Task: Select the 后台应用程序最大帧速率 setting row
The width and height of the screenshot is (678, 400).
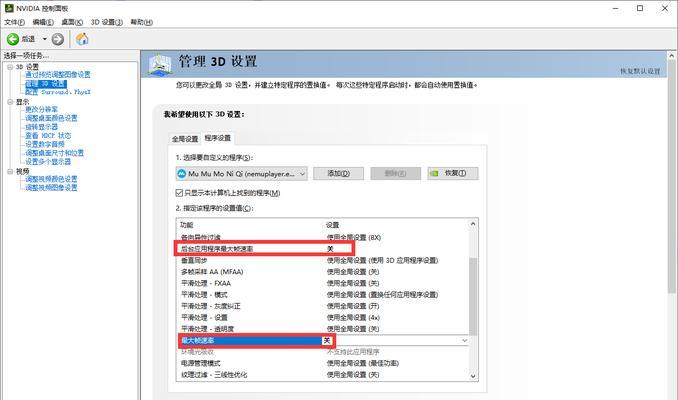Action: click(324, 249)
